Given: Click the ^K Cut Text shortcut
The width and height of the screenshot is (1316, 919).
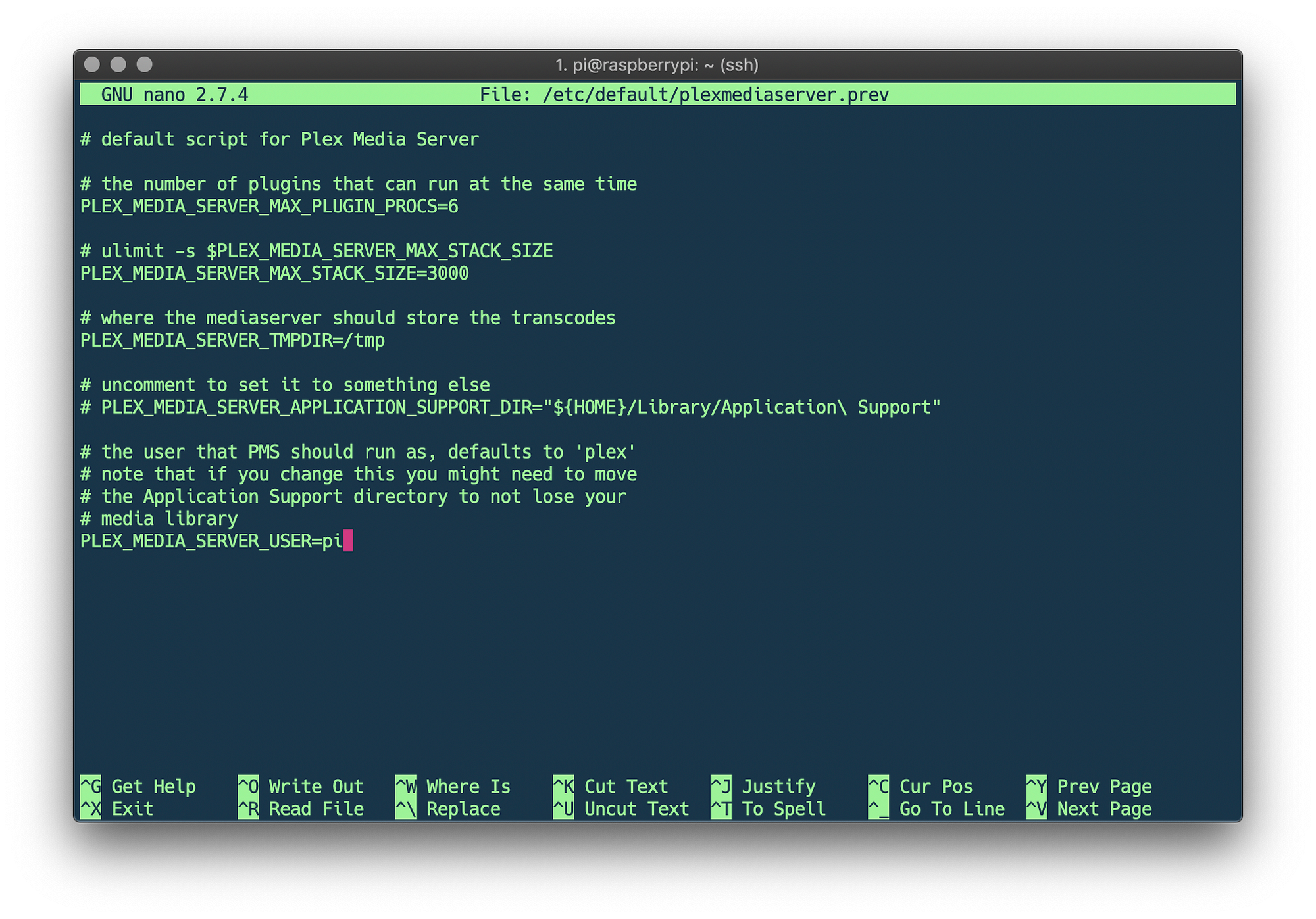Looking at the screenshot, I should coord(610,786).
